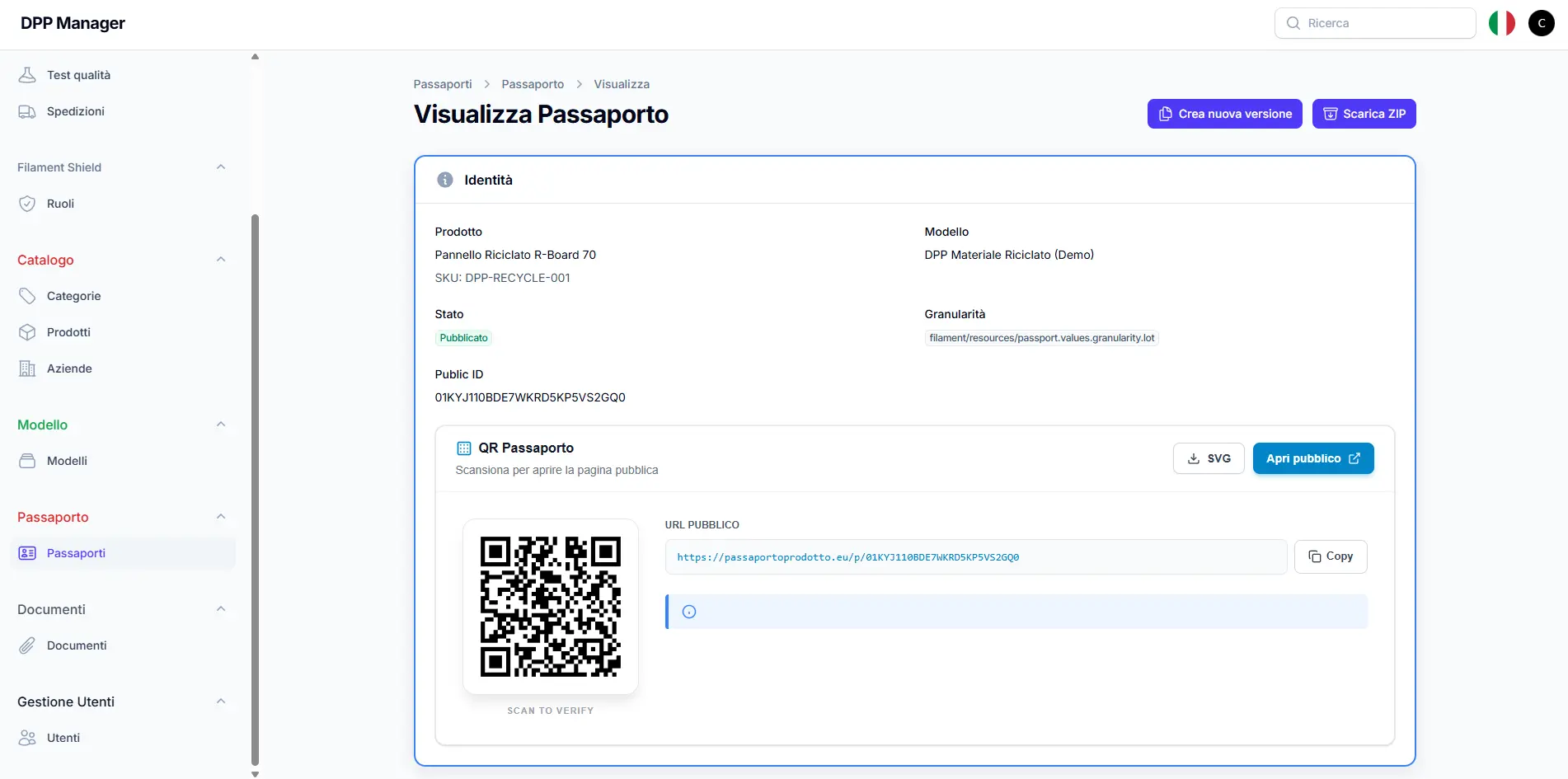Screen dimensions: 1568x779
Task: Click the sidebar scrollbar thumb
Action: [255, 490]
